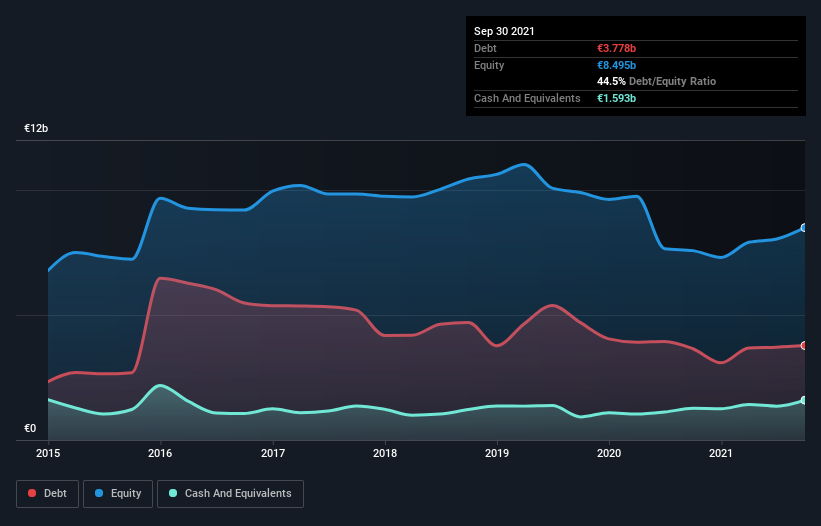Click the €0 y-axis label
This screenshot has height=526, width=821.
pos(30,428)
